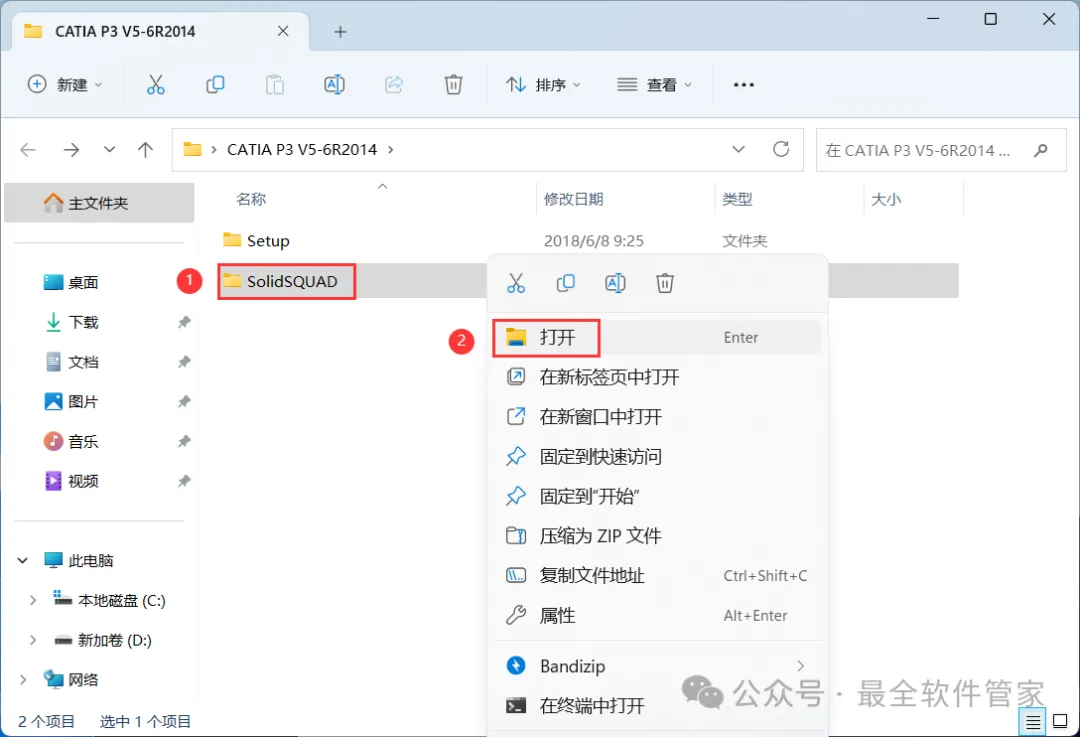Viewport: 1080px width, 737px height.
Task: Go up one folder level
Action: click(145, 149)
